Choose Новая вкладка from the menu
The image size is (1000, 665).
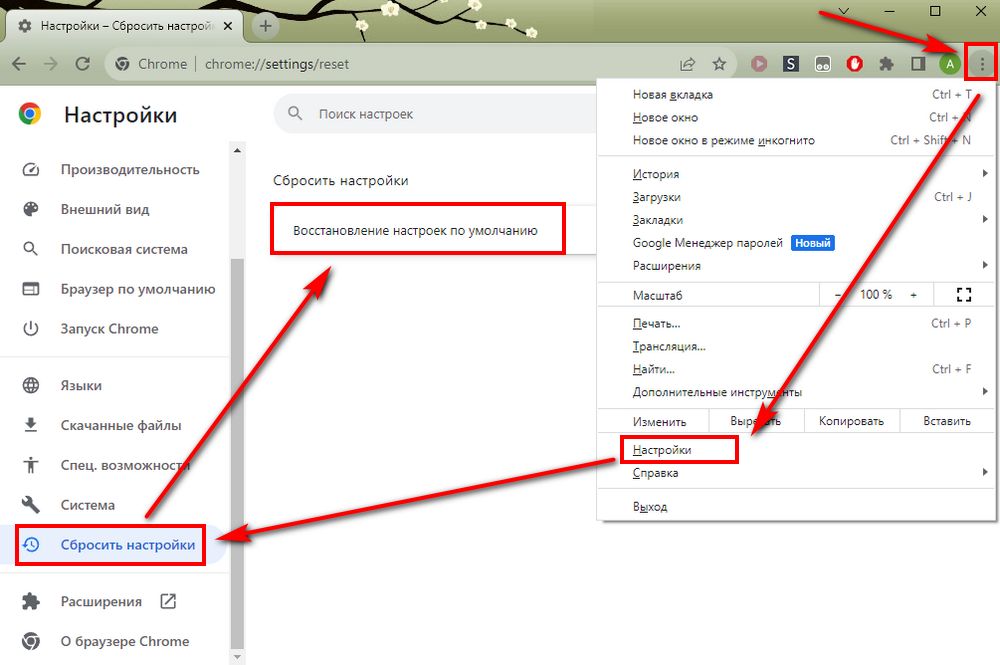[x=796, y=94]
